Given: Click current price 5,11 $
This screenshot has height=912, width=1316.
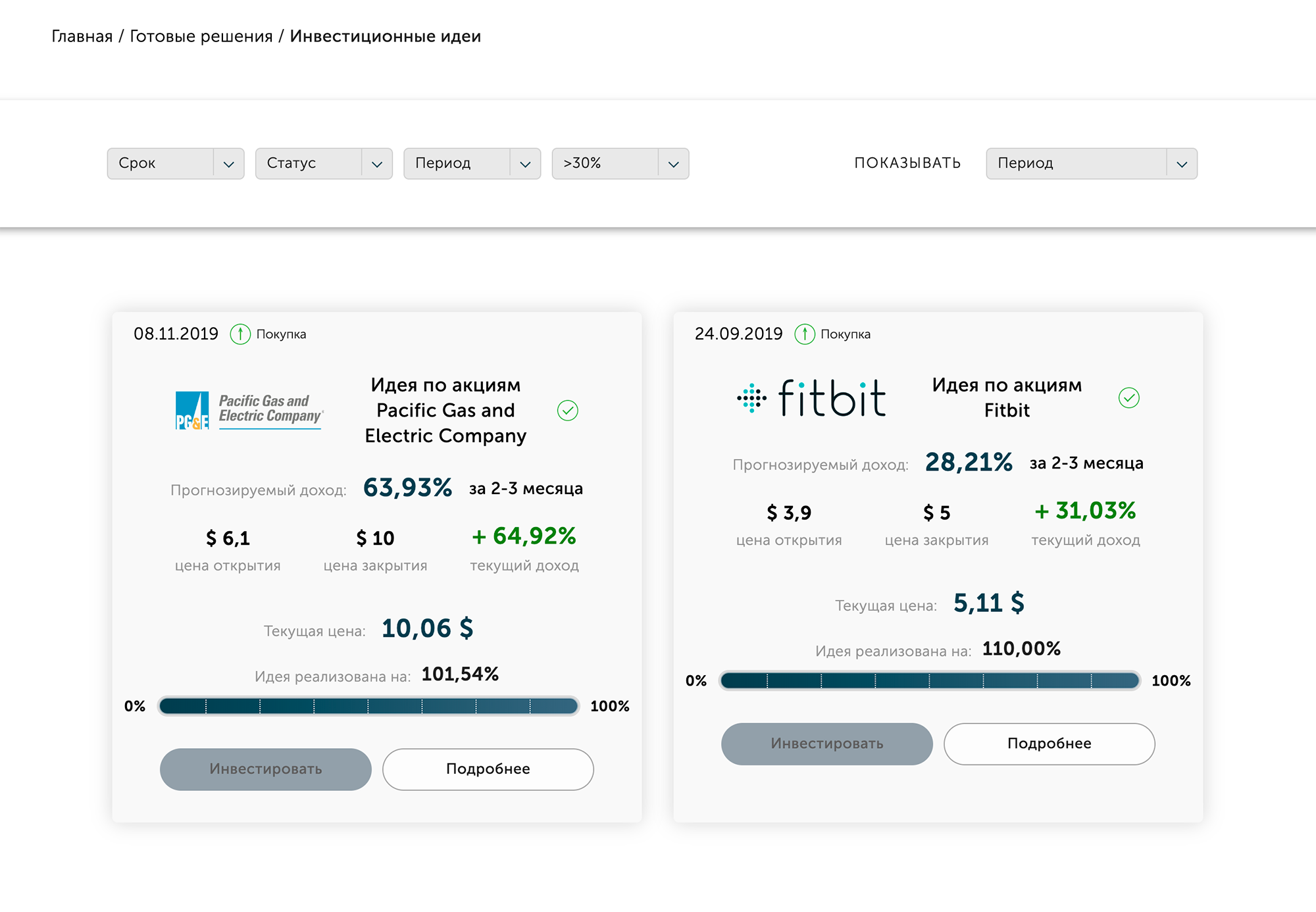Looking at the screenshot, I should [989, 603].
